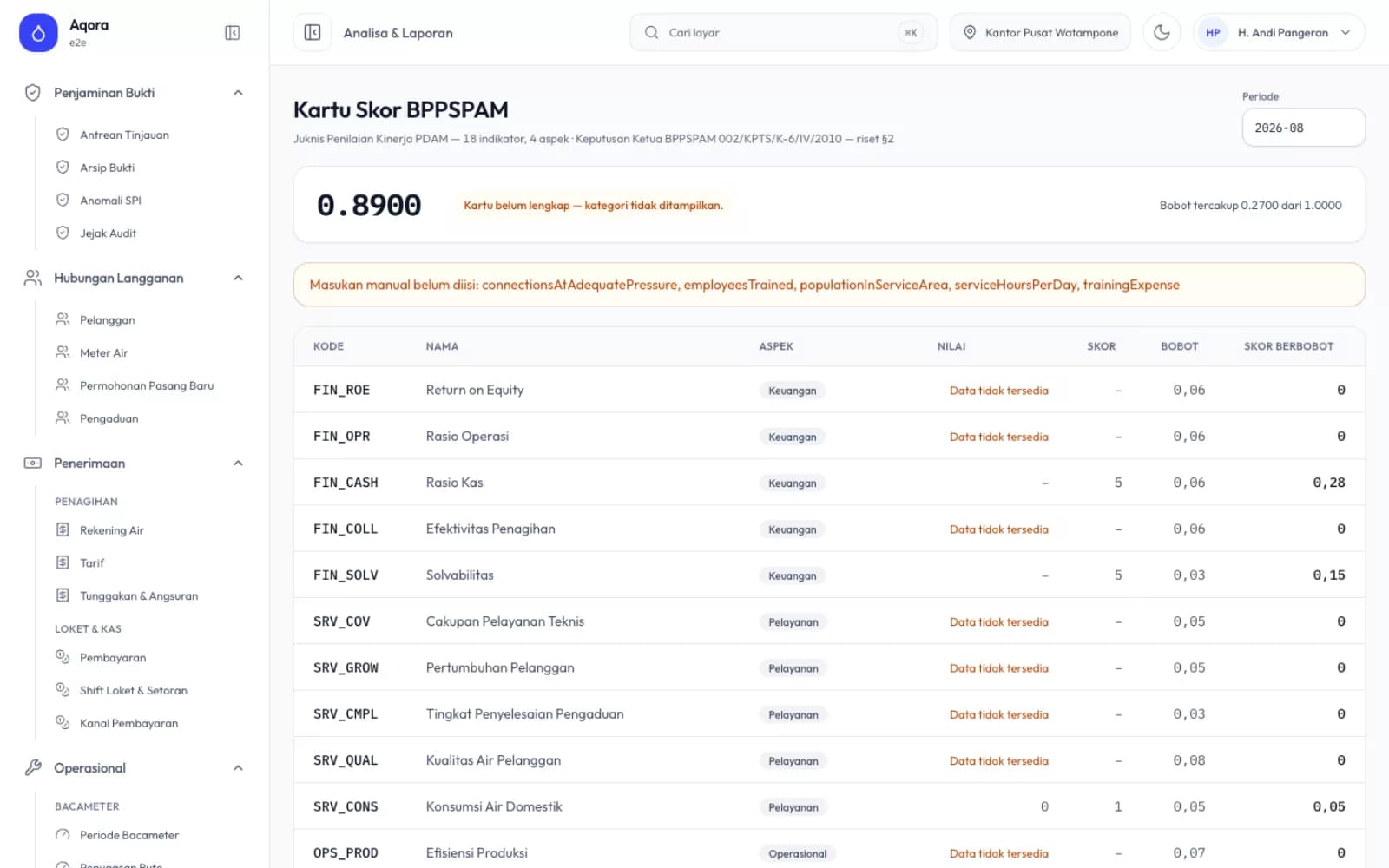
Task: Toggle panel icon left of Analisa & Laporan
Action: pyautogui.click(x=313, y=33)
